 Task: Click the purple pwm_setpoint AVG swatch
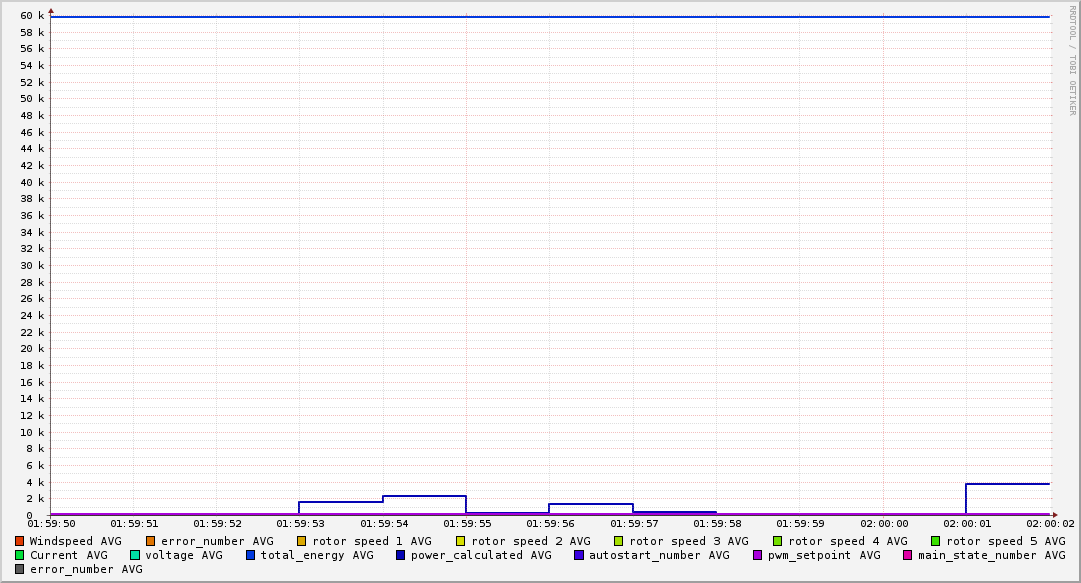click(757, 555)
